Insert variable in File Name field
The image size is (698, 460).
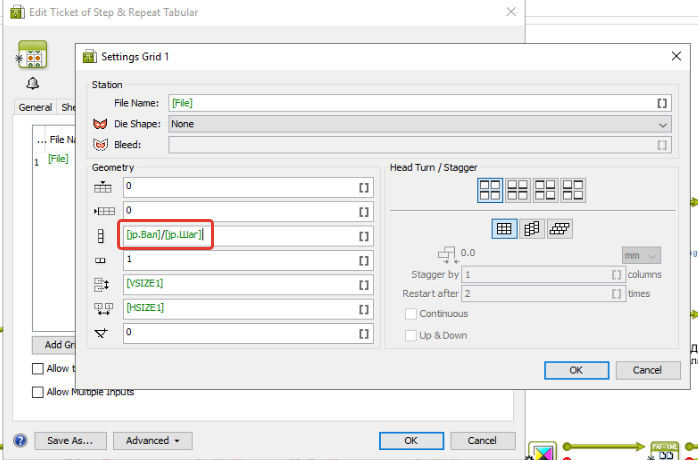pyautogui.click(x=662, y=103)
